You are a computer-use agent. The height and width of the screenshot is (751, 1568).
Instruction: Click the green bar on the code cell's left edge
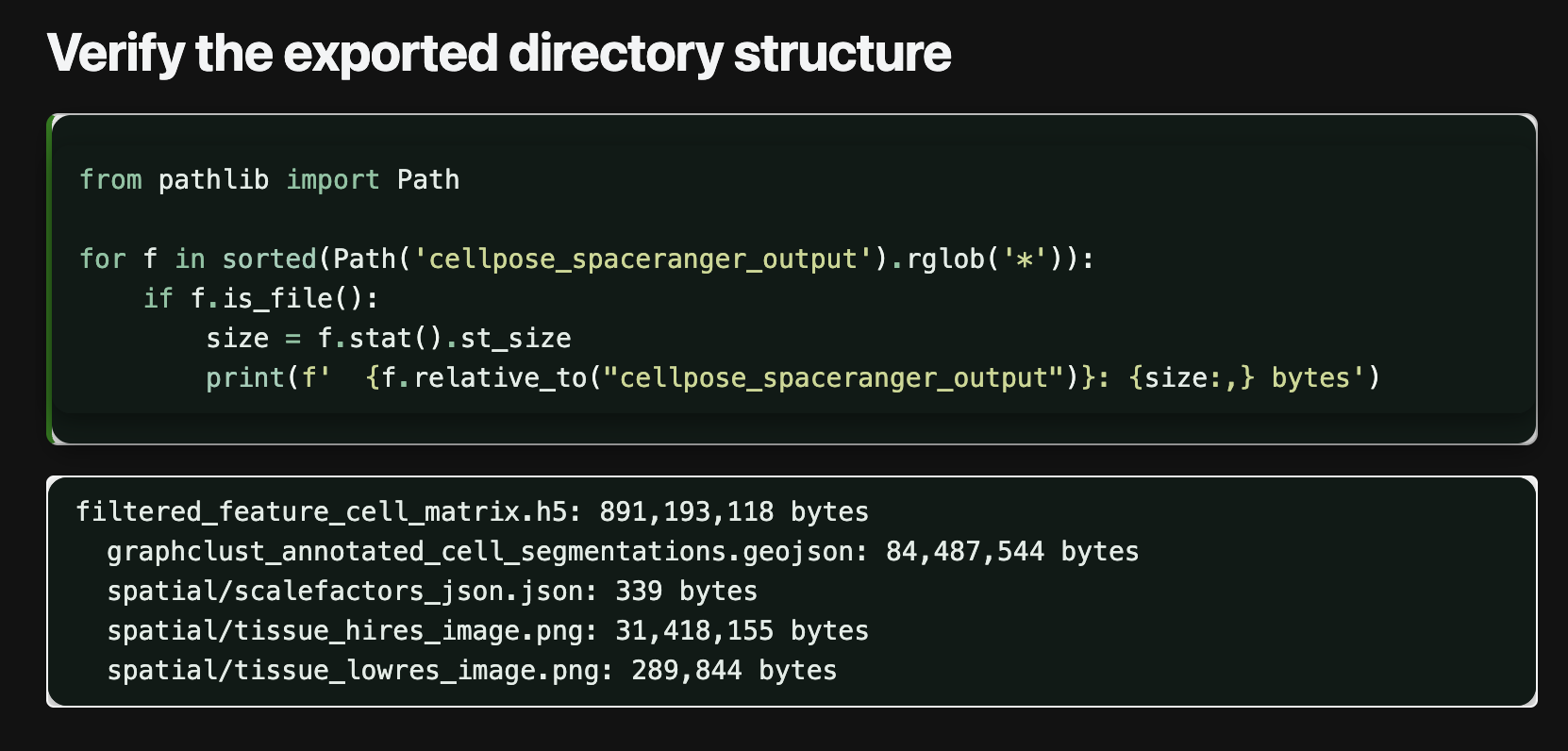50,279
